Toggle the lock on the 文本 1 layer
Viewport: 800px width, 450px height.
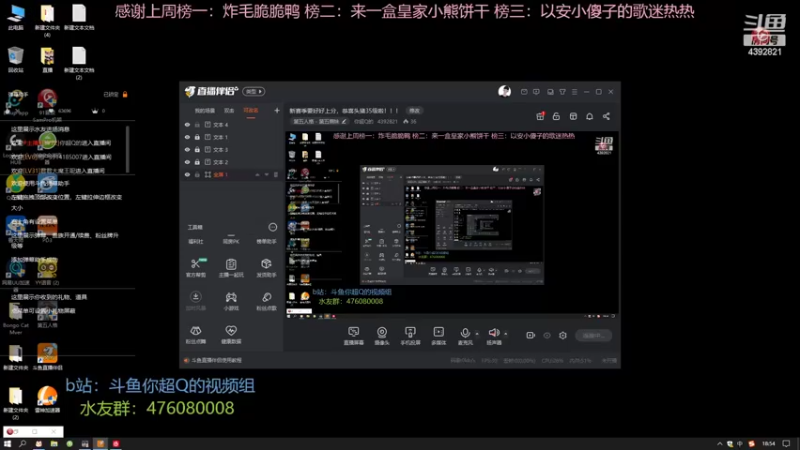197,137
